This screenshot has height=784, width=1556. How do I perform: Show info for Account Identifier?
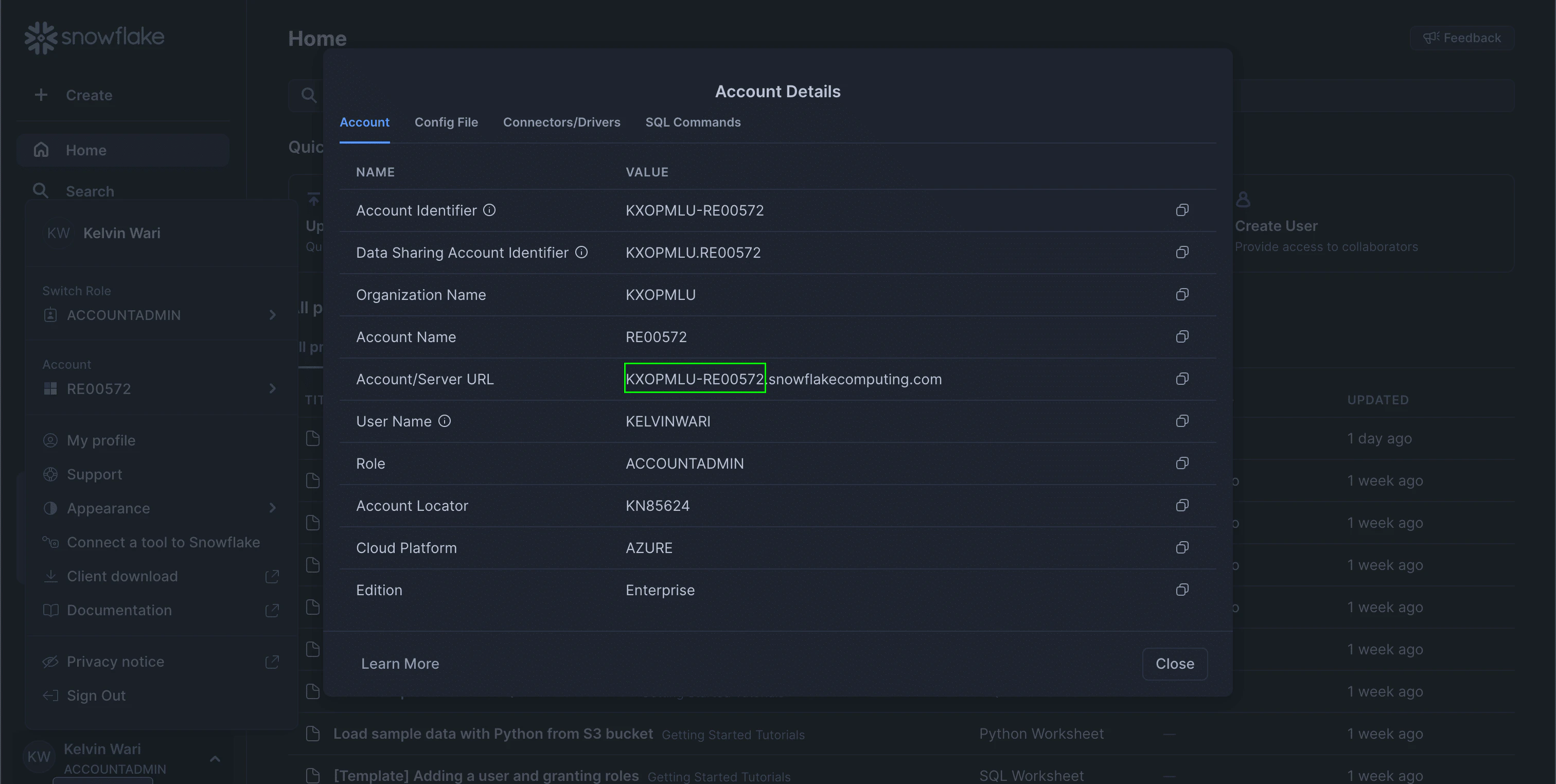click(489, 210)
